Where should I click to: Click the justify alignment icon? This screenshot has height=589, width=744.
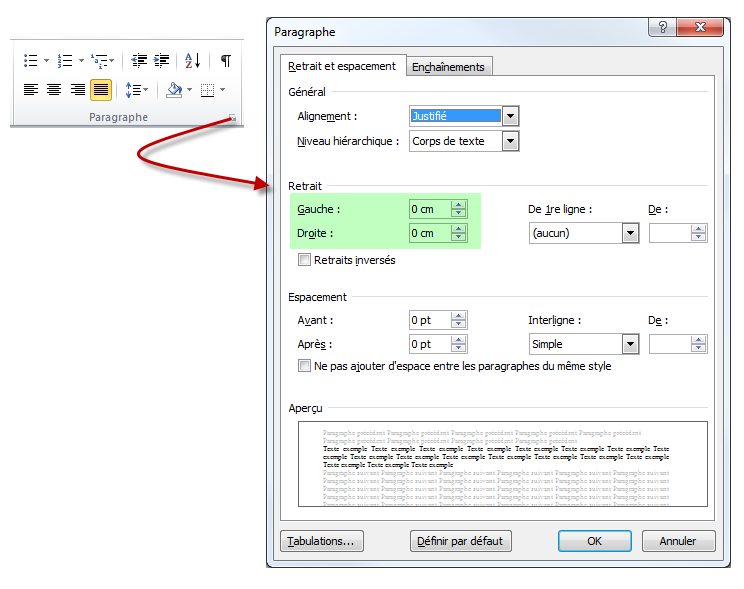pyautogui.click(x=100, y=90)
